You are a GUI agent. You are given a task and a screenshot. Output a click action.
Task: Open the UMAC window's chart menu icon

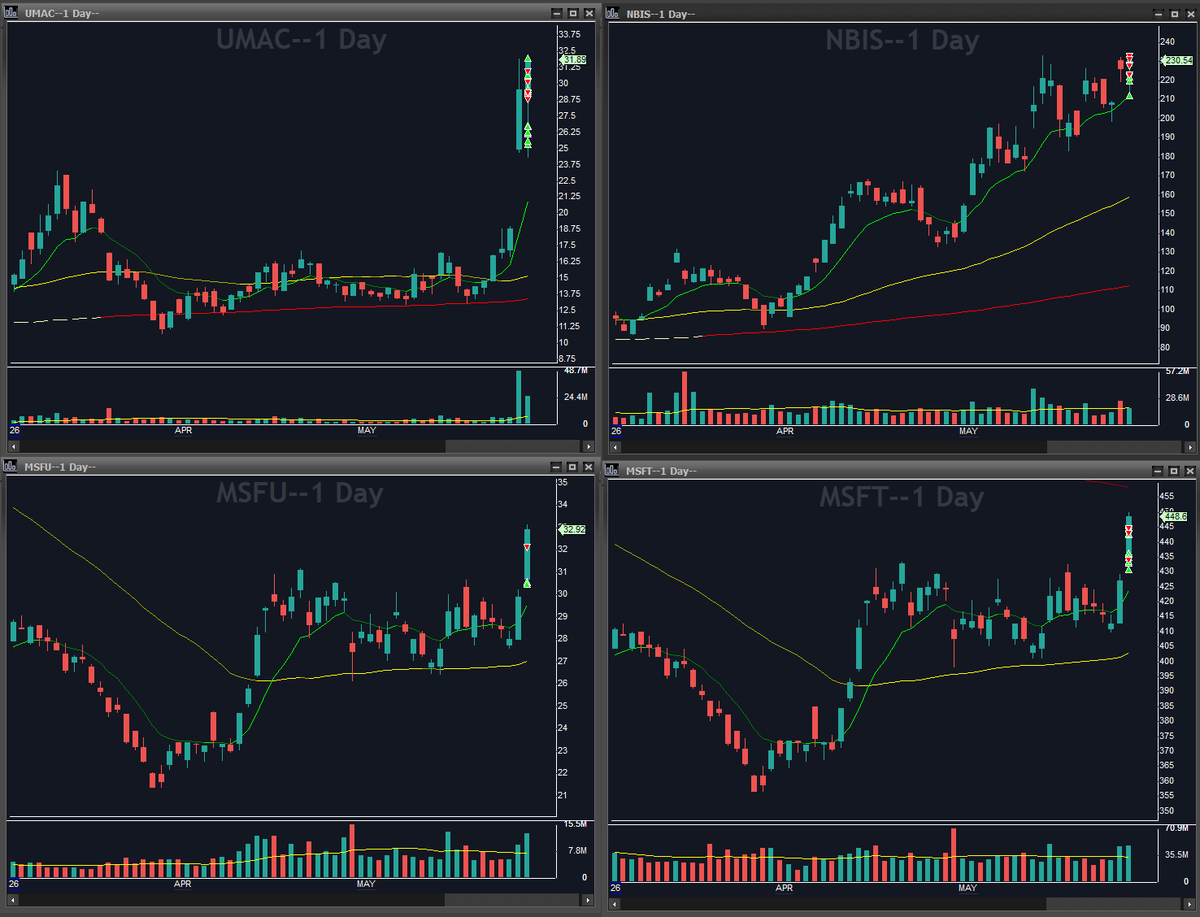pyautogui.click(x=13, y=13)
